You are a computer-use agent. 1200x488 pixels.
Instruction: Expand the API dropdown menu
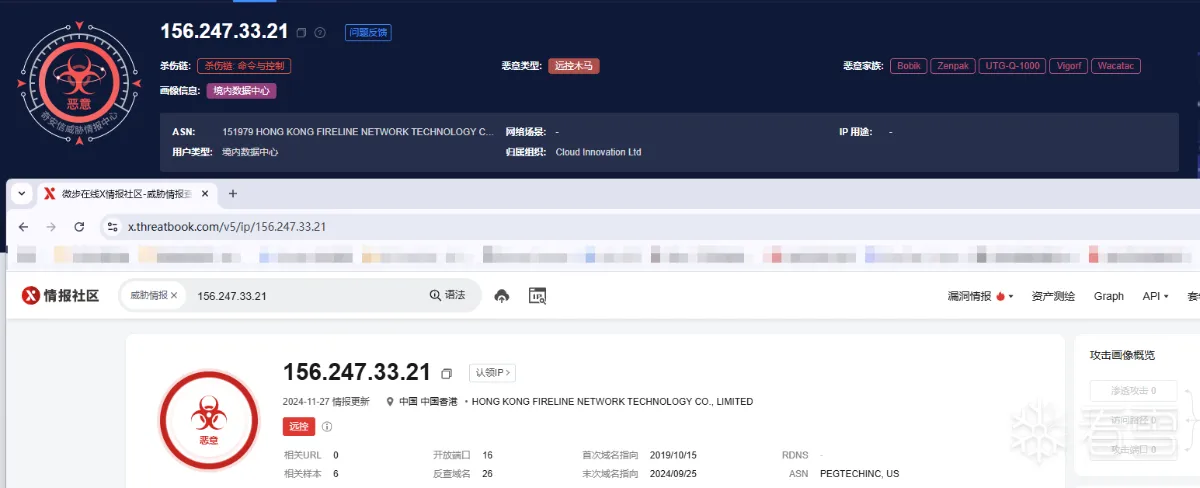coord(1156,296)
